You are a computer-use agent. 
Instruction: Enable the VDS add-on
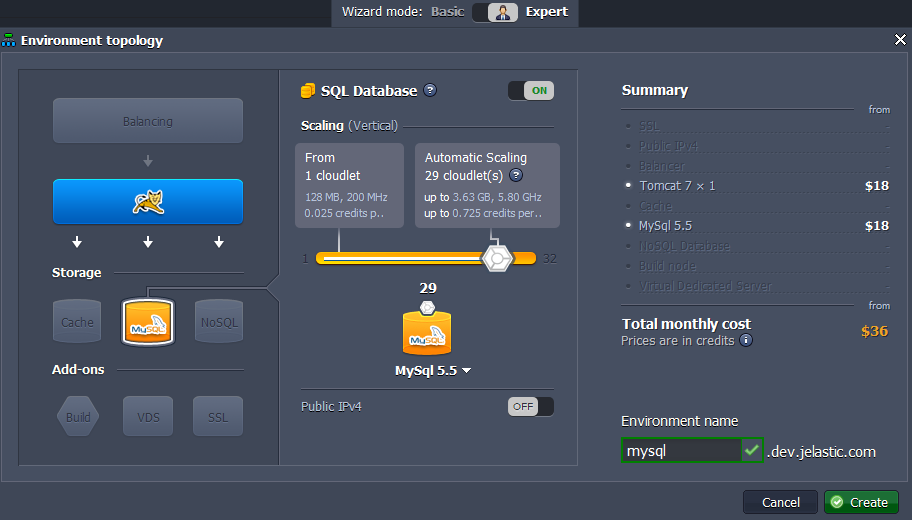coord(148,417)
